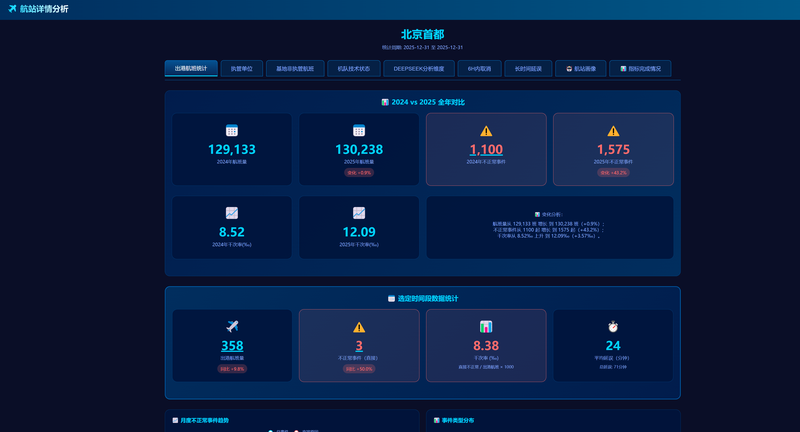This screenshot has width=800, height=432.
Task: Open the underlined 1,100 abnormal events link
Action: click(x=486, y=150)
